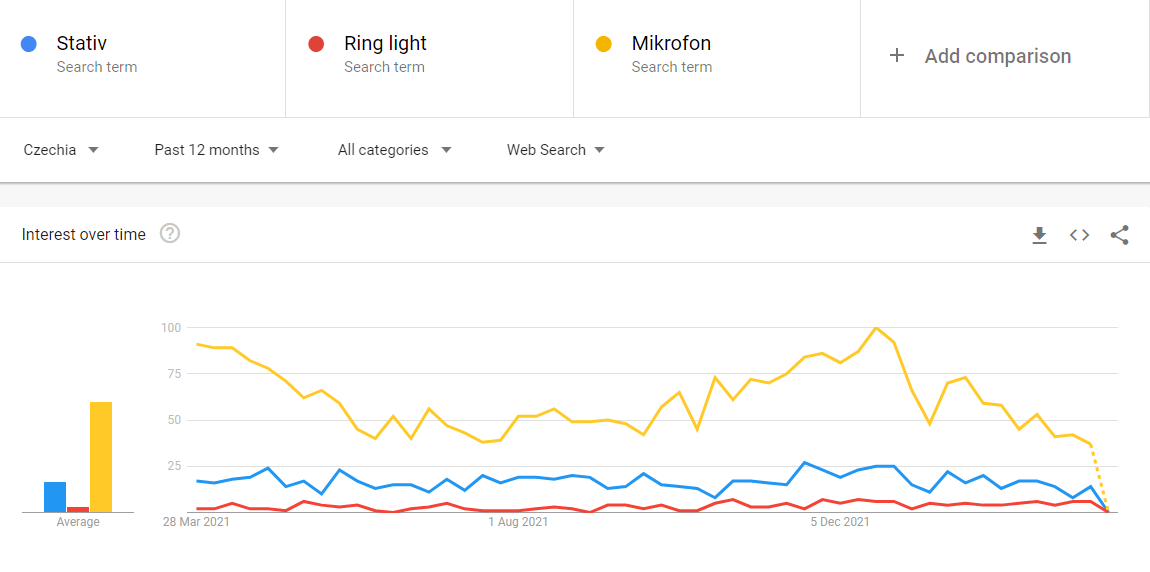
Task: Click the red dot beside Ring light
Action: click(x=316, y=44)
